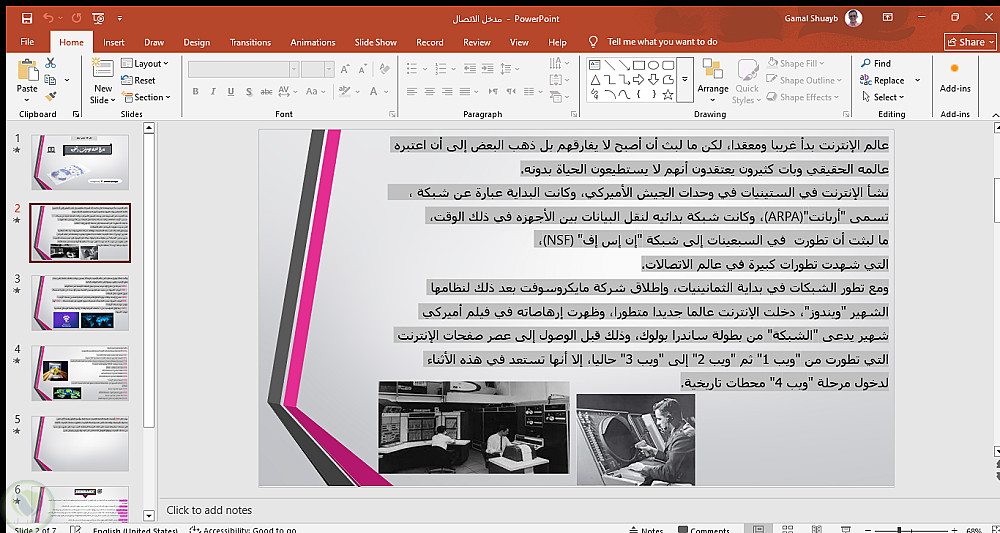
Task: Toggle text Shadow formatting
Action: point(249,91)
